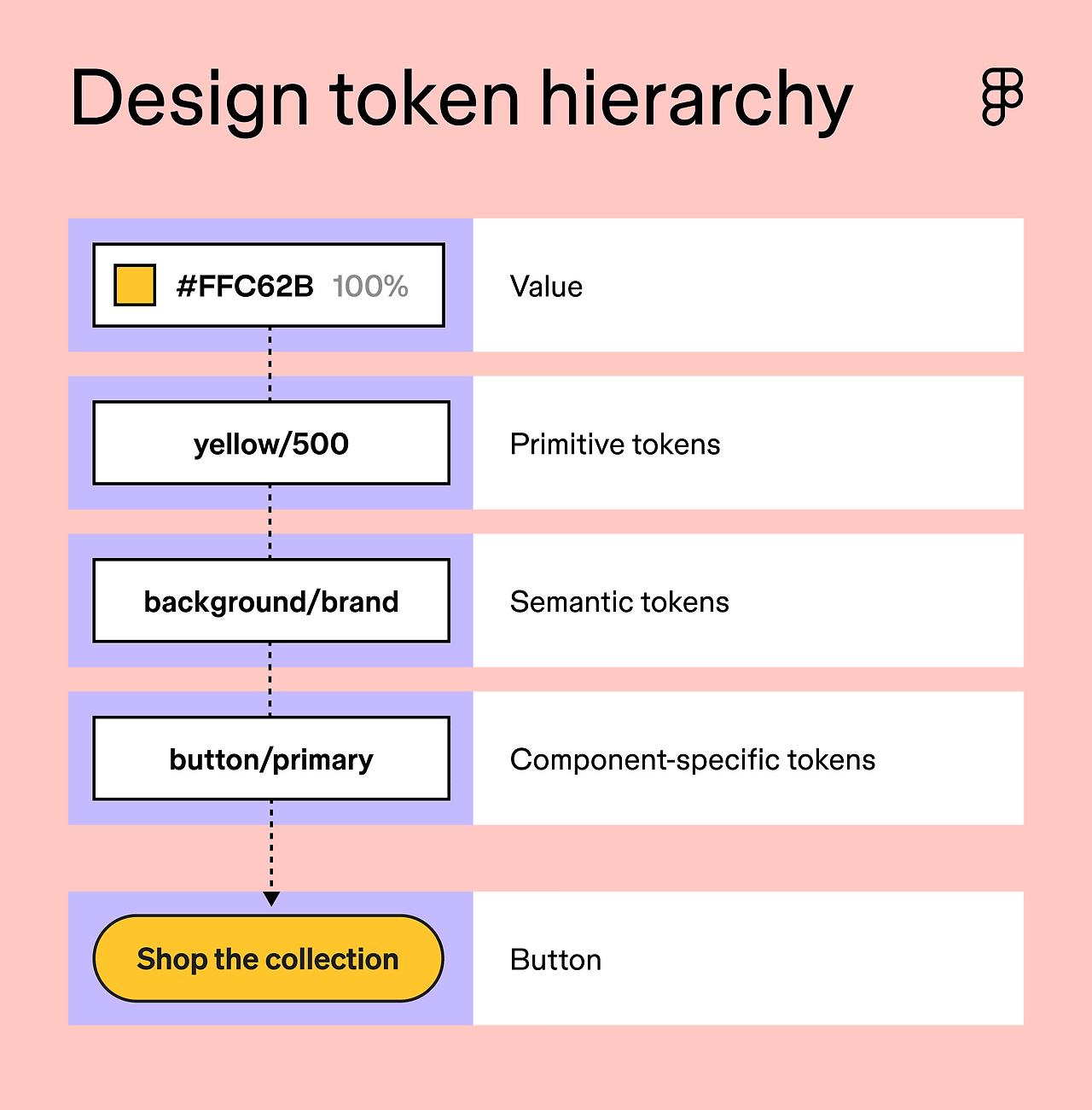The image size is (1092, 1110).
Task: Click the hex value box containing #FFC62B
Action: [269, 285]
